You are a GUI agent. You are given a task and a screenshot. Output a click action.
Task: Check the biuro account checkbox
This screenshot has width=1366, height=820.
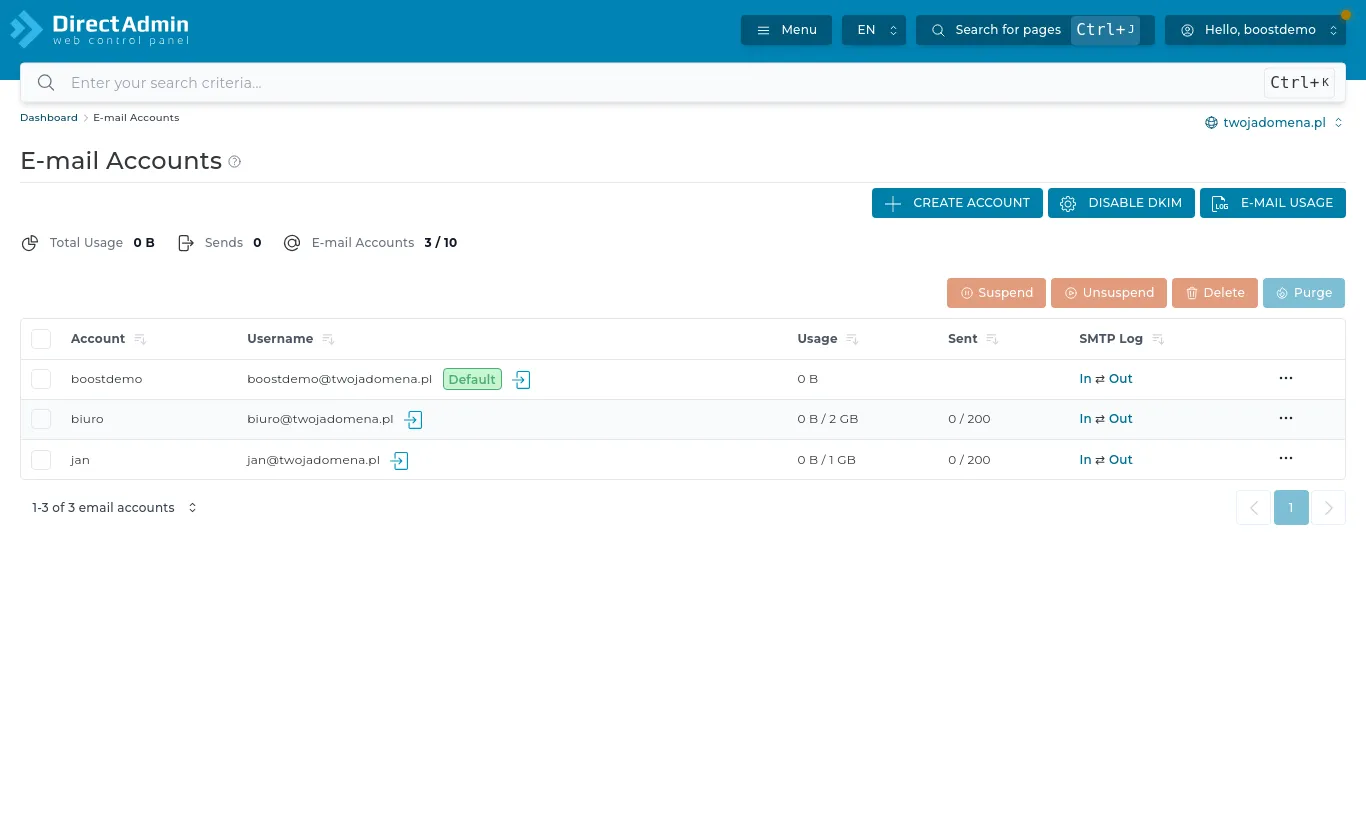click(41, 419)
